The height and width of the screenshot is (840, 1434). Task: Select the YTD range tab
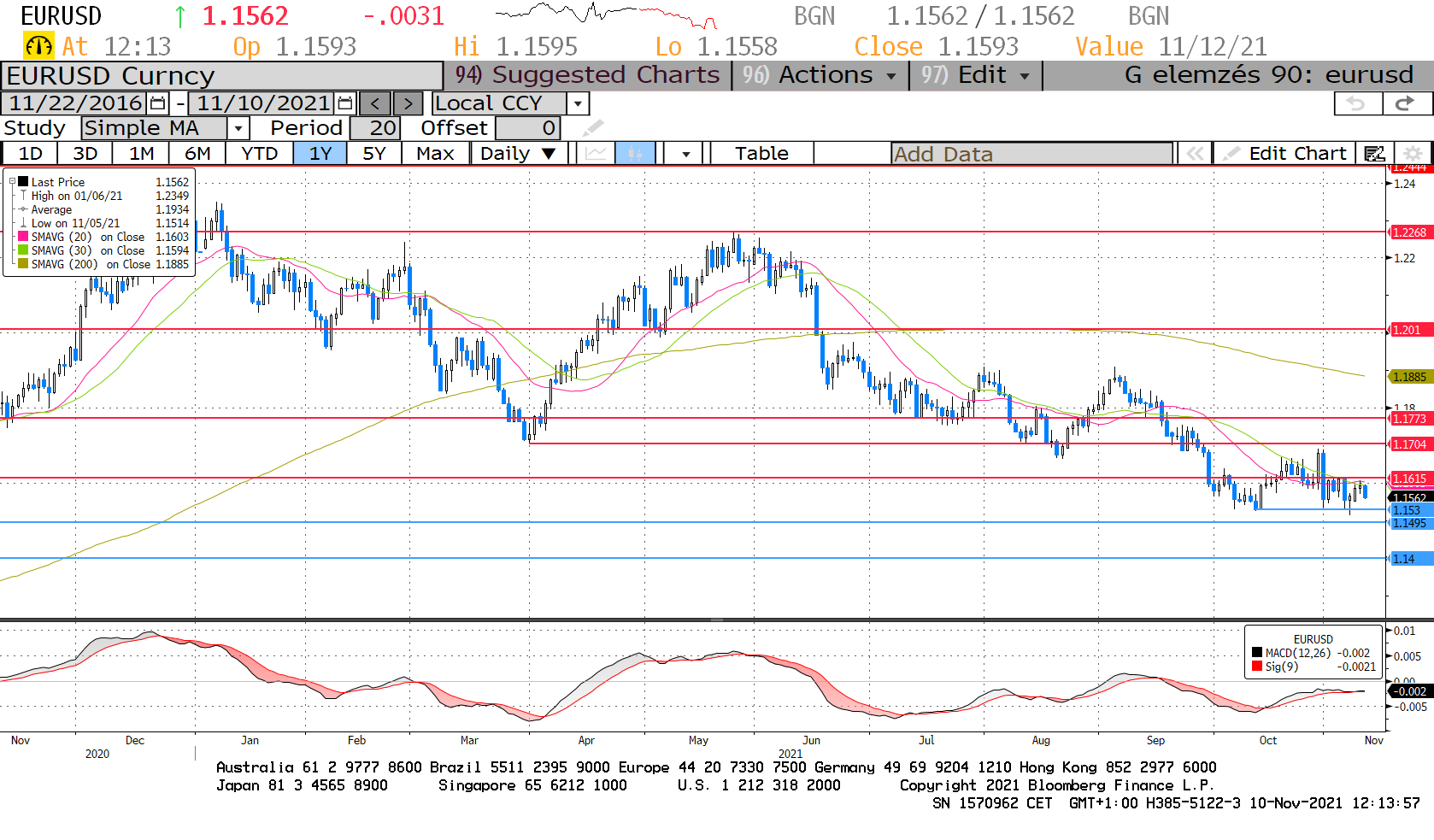click(259, 154)
